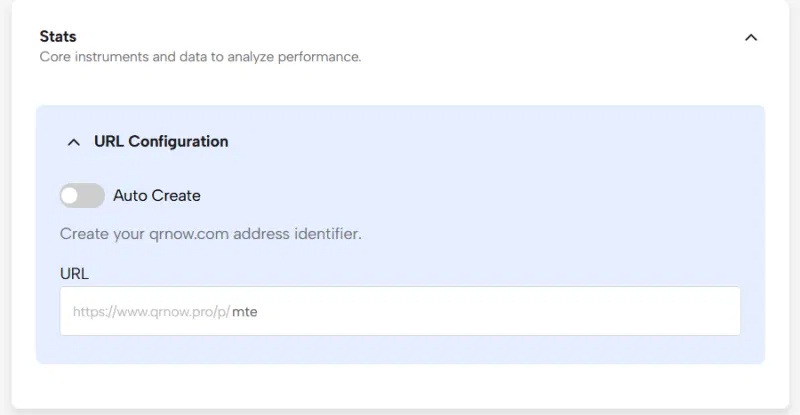The width and height of the screenshot is (800, 415).
Task: Enable the Auto Create toggle
Action: tap(82, 196)
